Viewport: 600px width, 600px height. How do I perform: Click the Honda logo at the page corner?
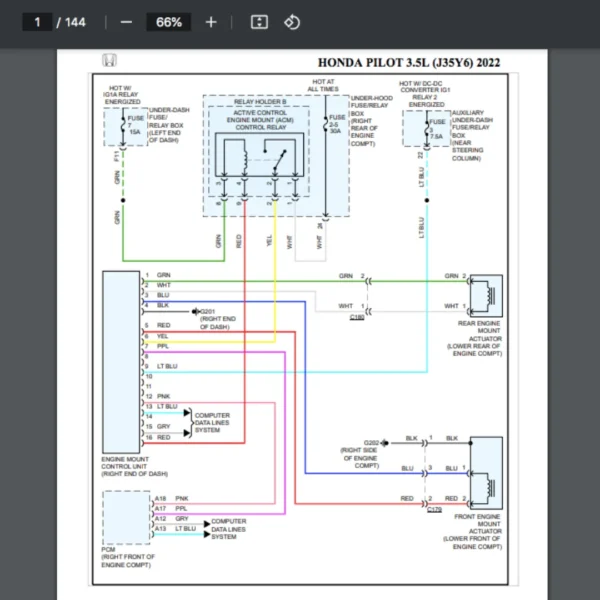click(x=108, y=62)
